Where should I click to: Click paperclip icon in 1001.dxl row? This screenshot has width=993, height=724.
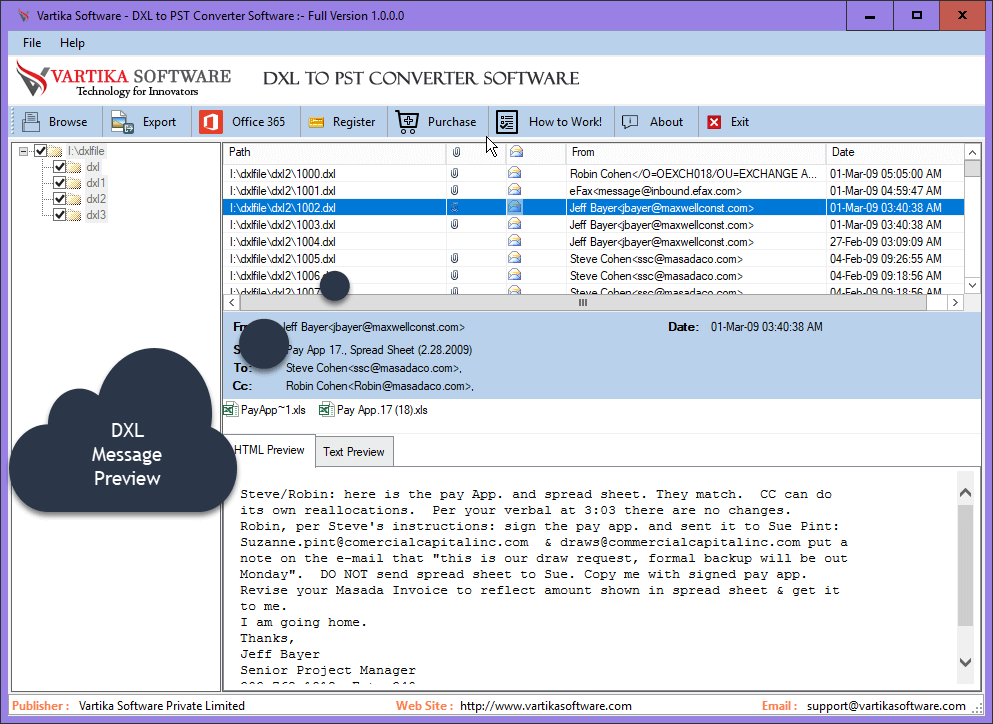(454, 190)
